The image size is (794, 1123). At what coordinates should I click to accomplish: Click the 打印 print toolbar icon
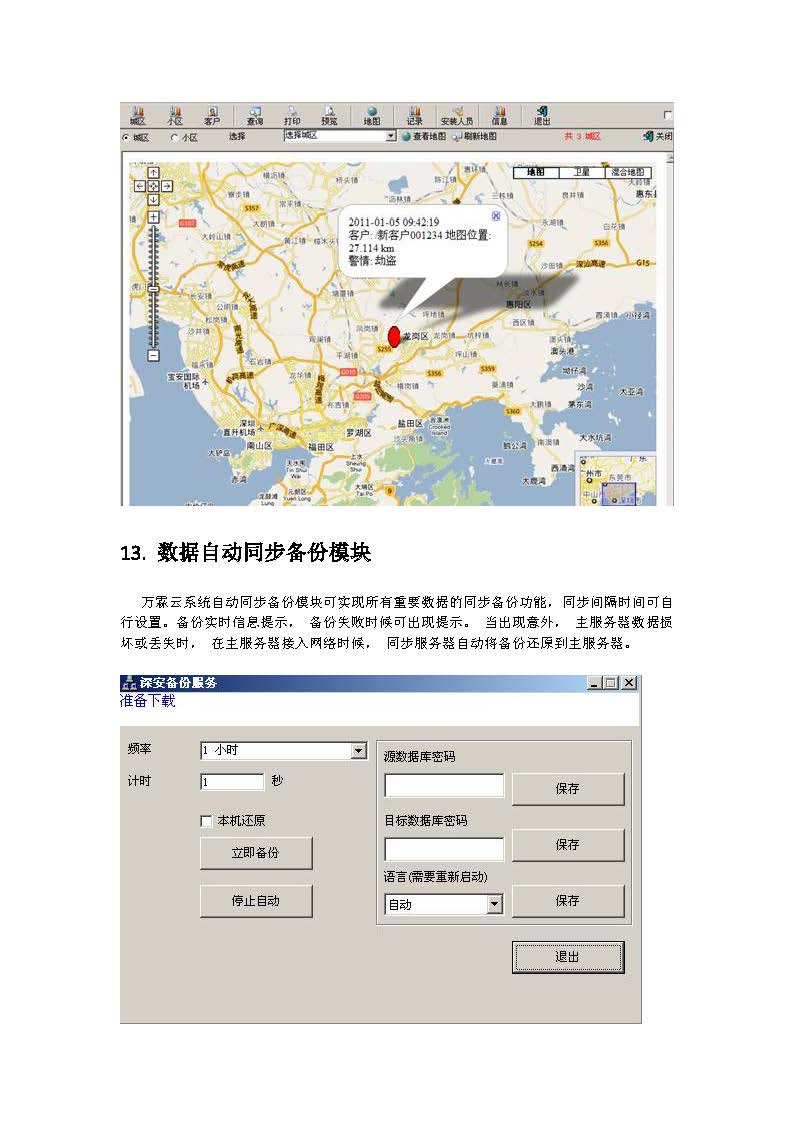pos(292,116)
